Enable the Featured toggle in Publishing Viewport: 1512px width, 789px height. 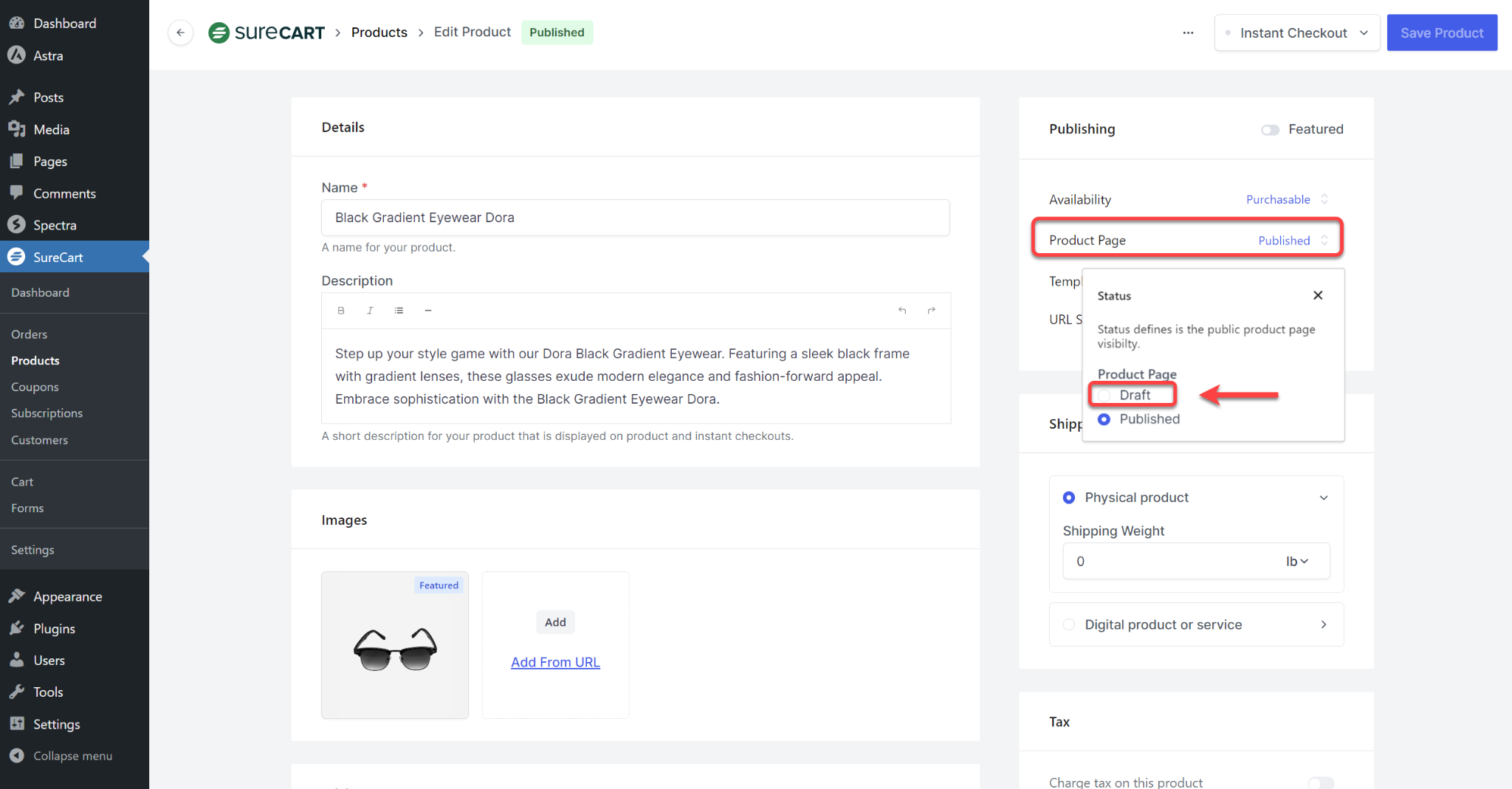(1269, 130)
